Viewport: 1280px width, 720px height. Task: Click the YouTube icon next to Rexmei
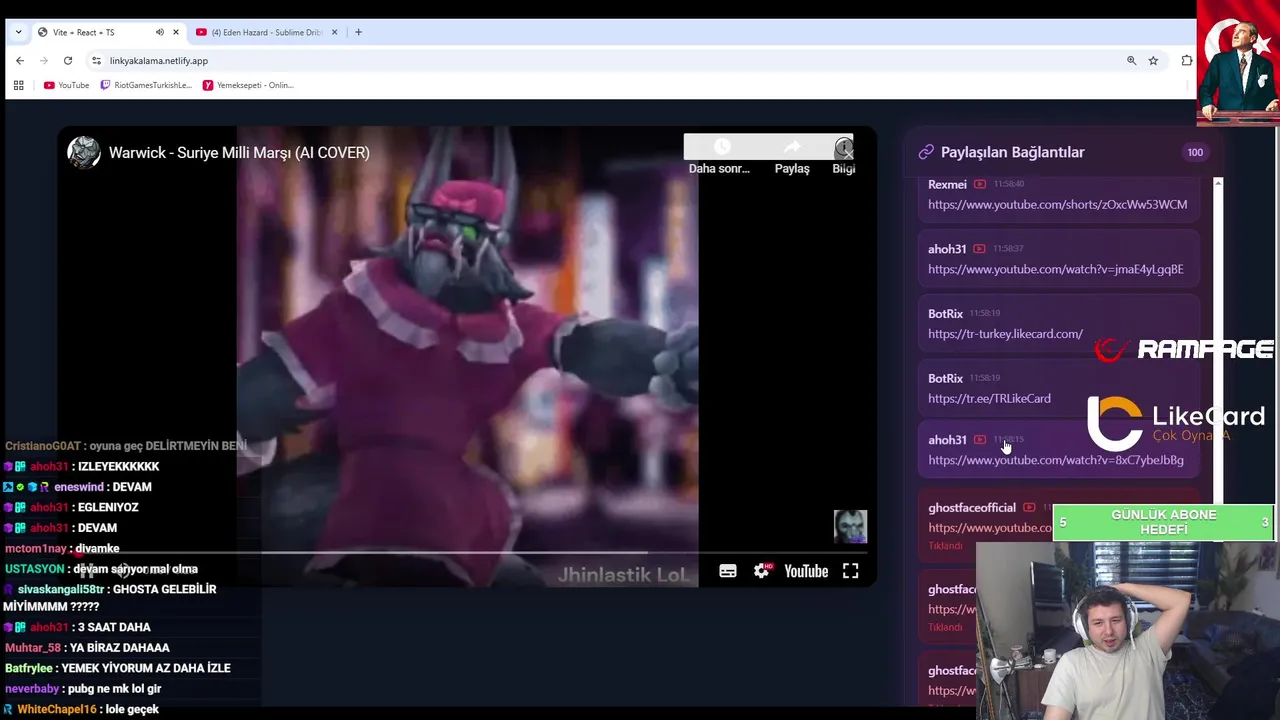coord(980,184)
